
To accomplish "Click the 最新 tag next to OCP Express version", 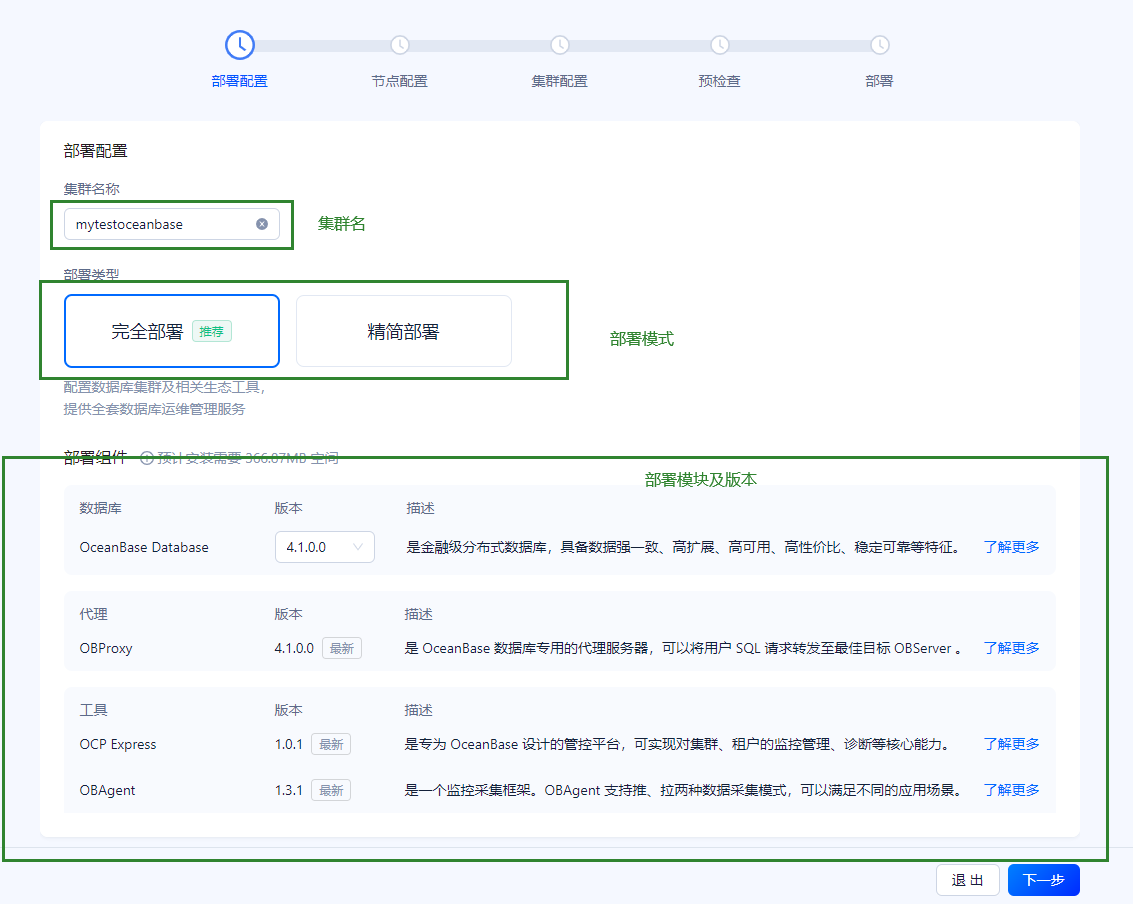I will click(331, 744).
